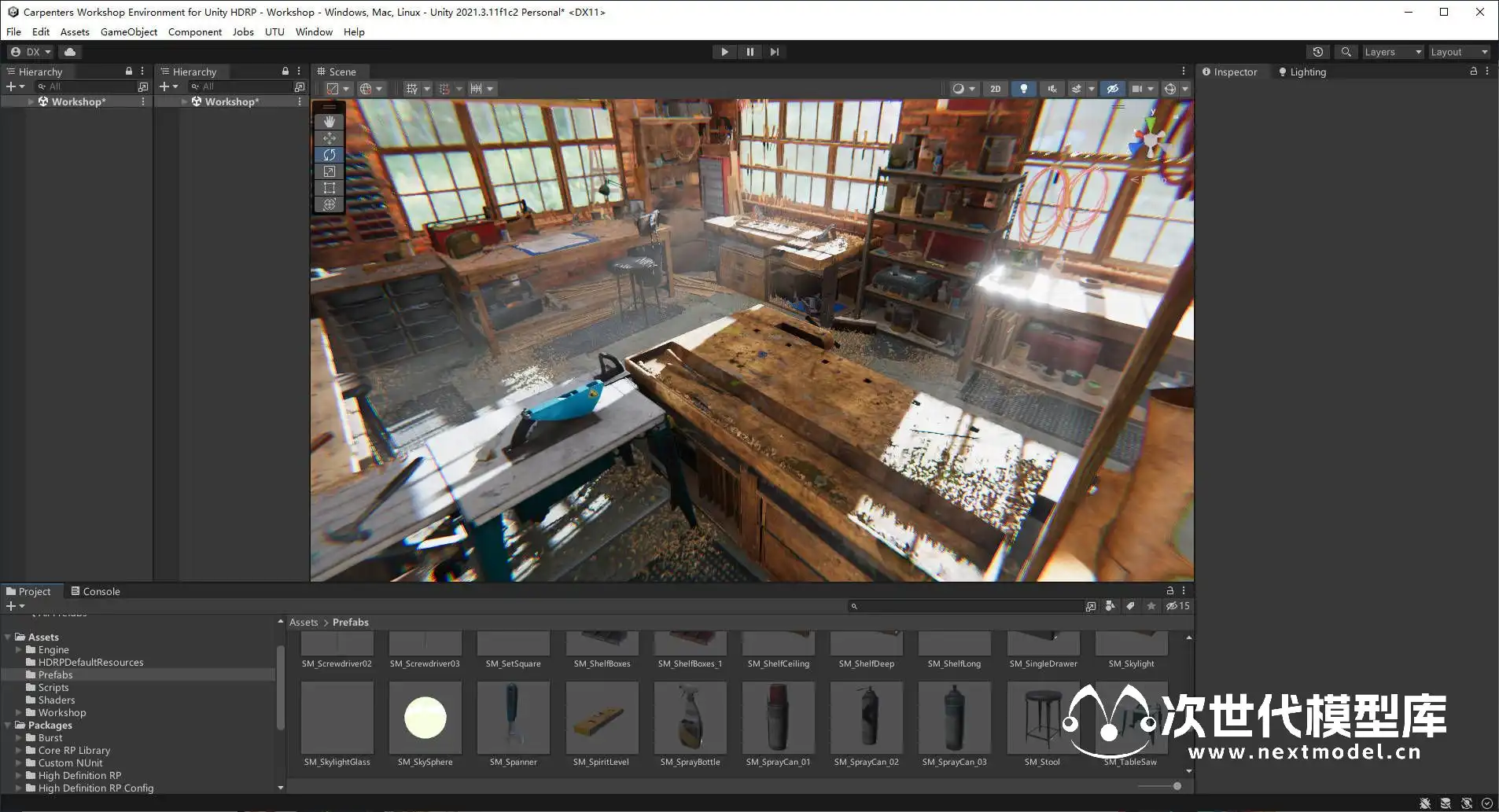Expand the Engine folder in Assets

19,650
